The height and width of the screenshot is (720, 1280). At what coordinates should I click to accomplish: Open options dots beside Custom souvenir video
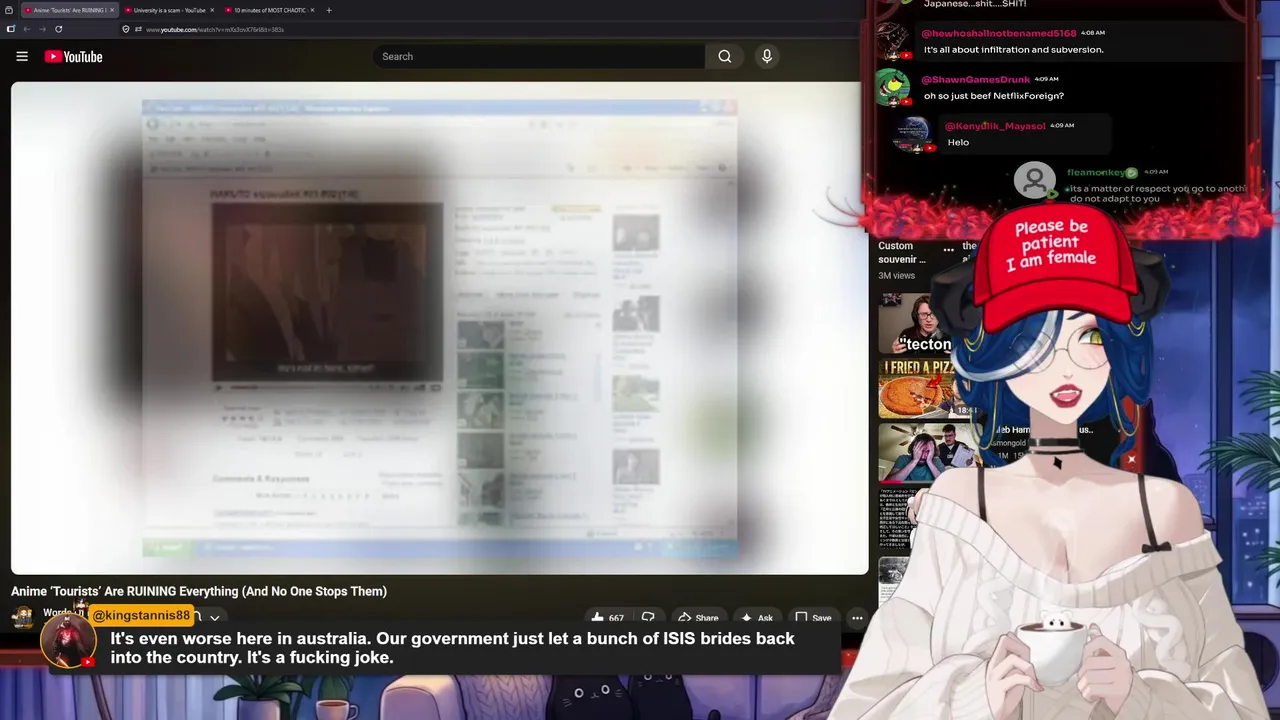coord(948,251)
